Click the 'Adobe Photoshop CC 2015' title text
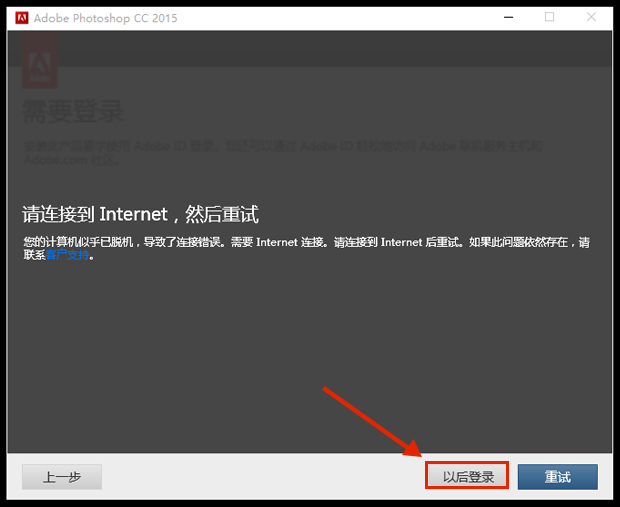620x507 pixels. [x=97, y=18]
